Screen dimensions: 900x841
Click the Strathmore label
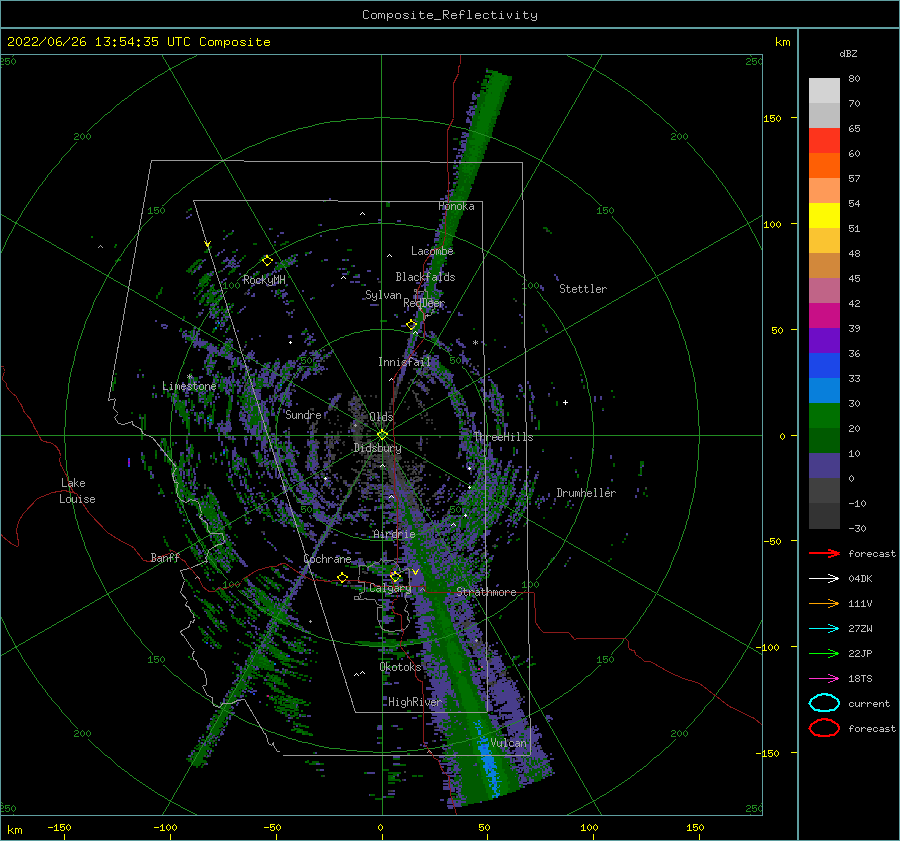point(486,592)
